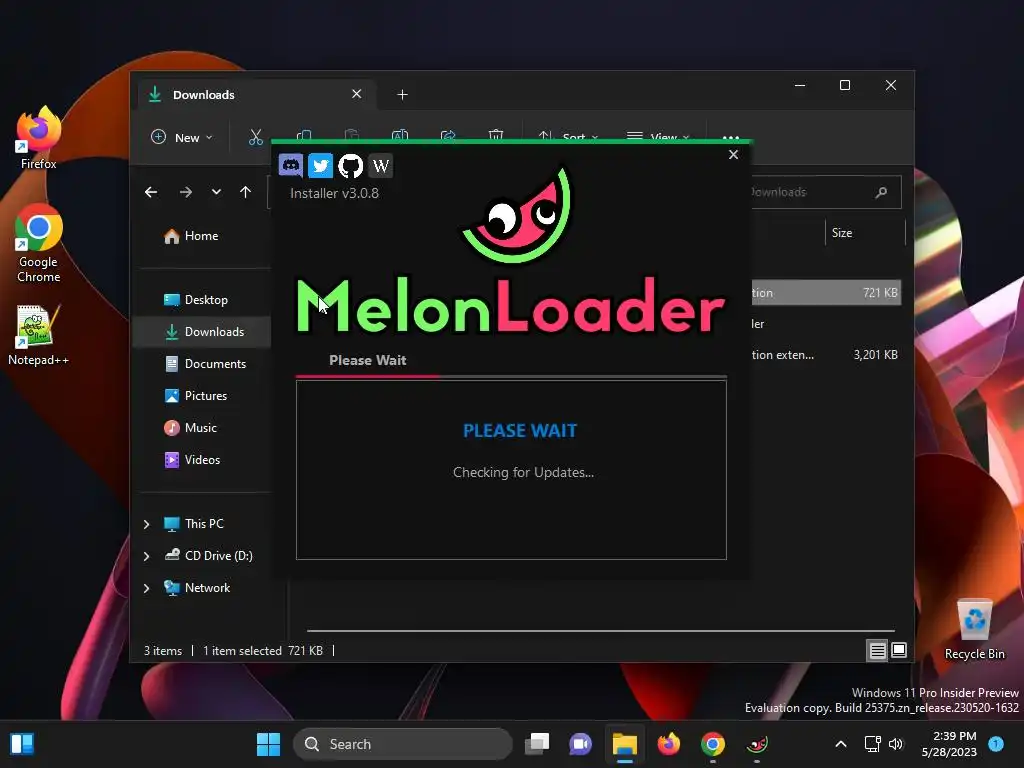
Task: Switch to details view layout icon
Action: coord(877,650)
